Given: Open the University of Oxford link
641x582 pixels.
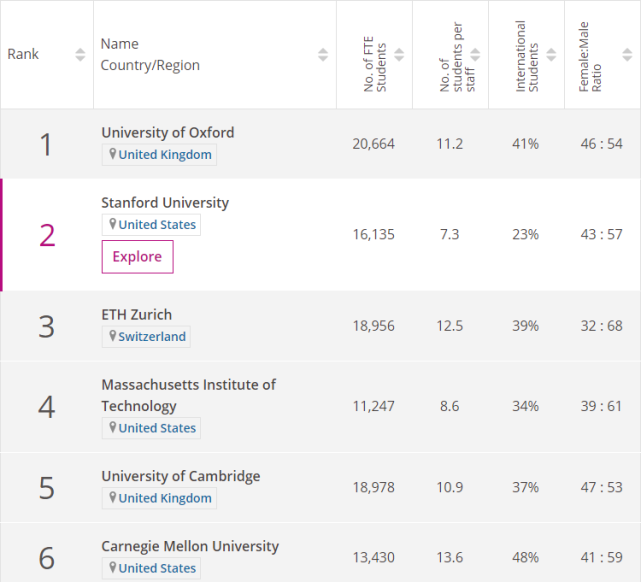Looking at the screenshot, I should point(167,132).
